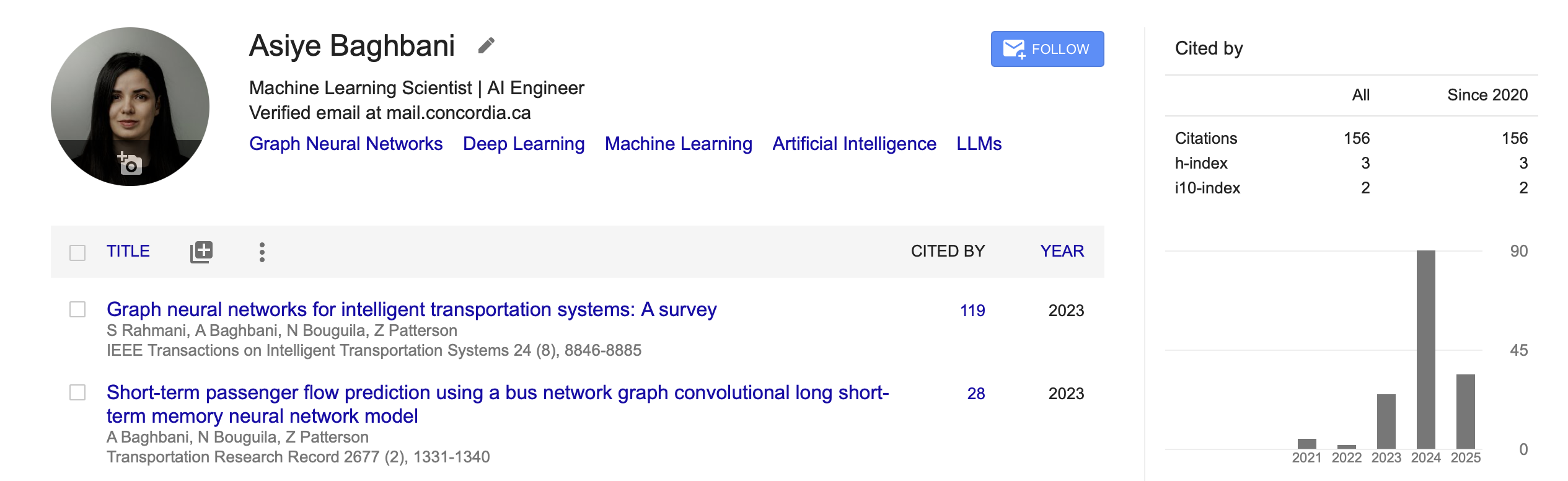Check the box for the survey paper
This screenshot has height=481, width=1568.
pos(77,309)
